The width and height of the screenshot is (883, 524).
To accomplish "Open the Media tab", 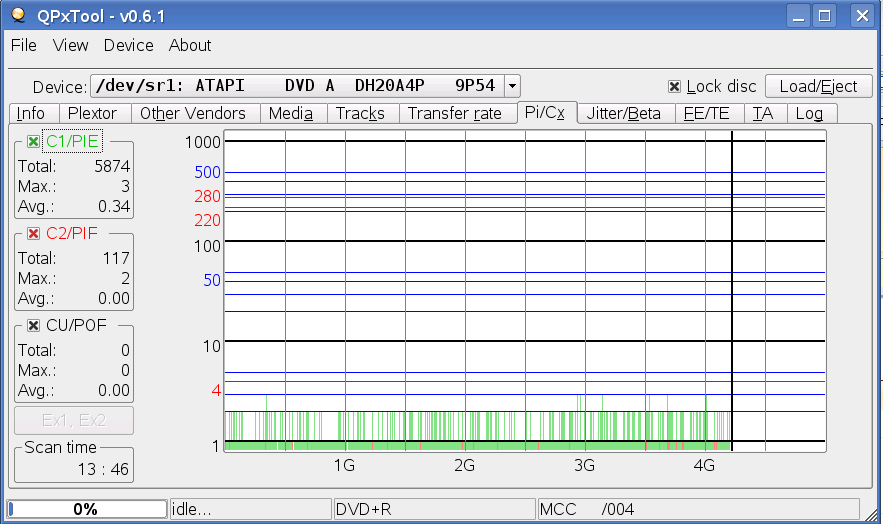I will tap(291, 113).
